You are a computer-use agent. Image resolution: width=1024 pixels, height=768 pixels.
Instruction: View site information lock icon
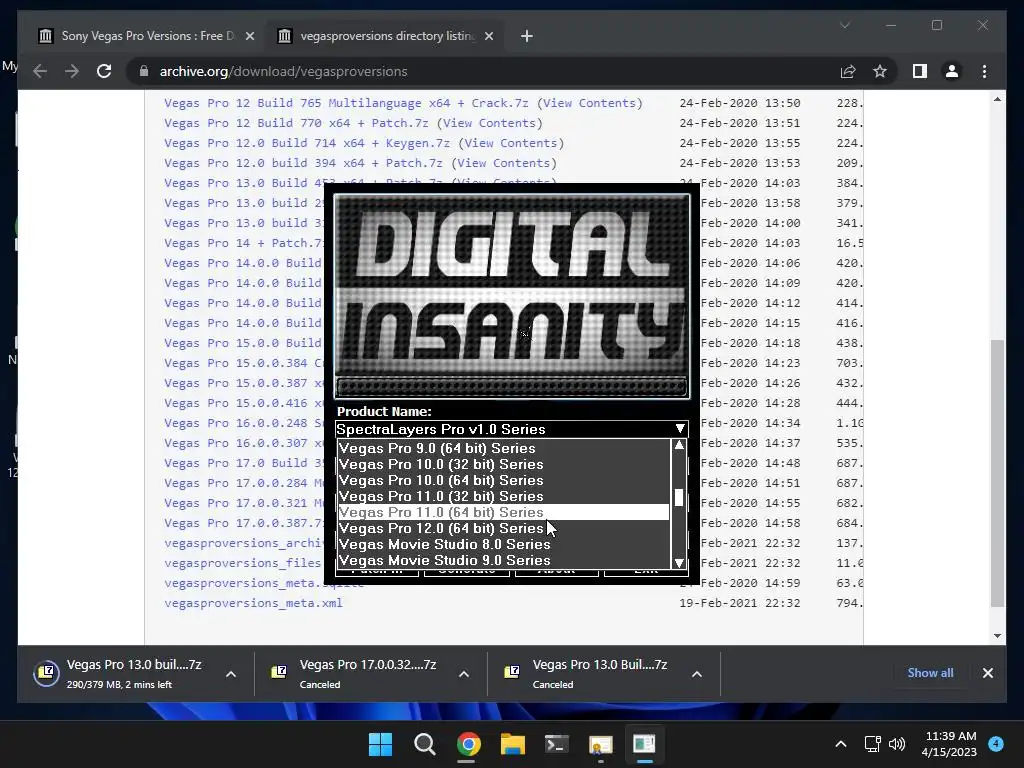pyautogui.click(x=144, y=71)
